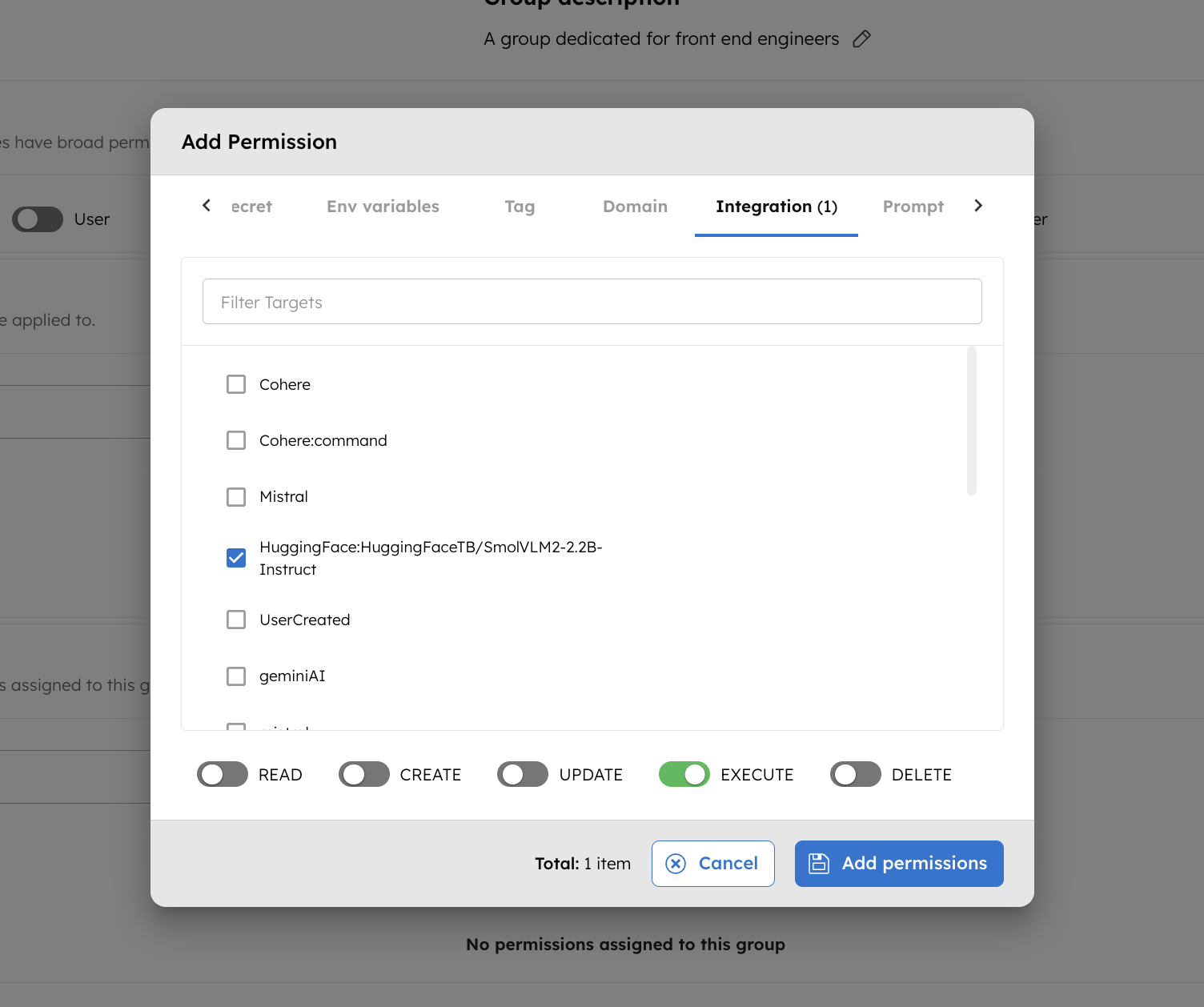
Task: Click the Cancel button
Action: click(712, 864)
